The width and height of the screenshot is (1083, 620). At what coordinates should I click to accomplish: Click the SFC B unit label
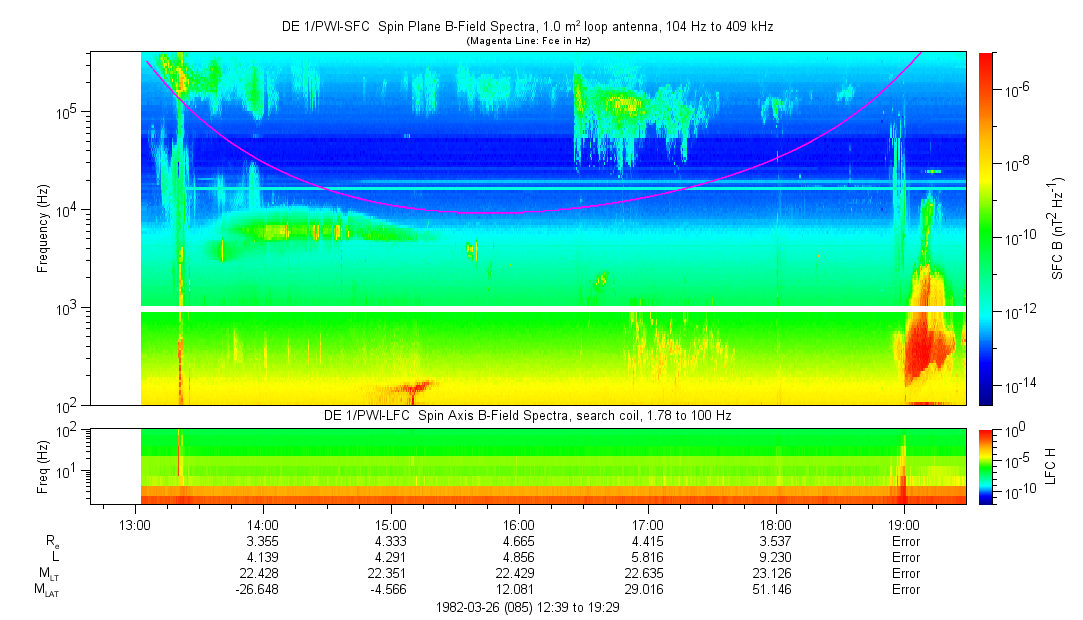pyautogui.click(x=1057, y=229)
